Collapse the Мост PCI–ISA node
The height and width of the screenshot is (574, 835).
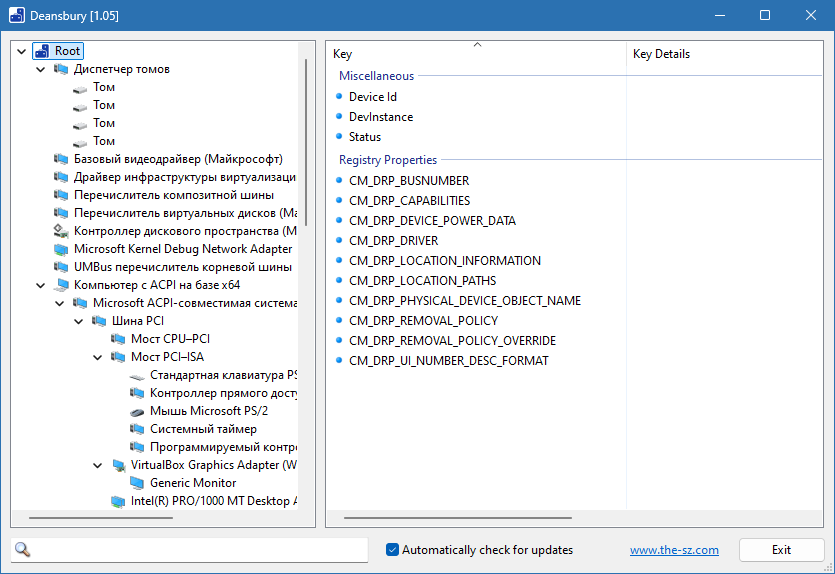tap(98, 358)
